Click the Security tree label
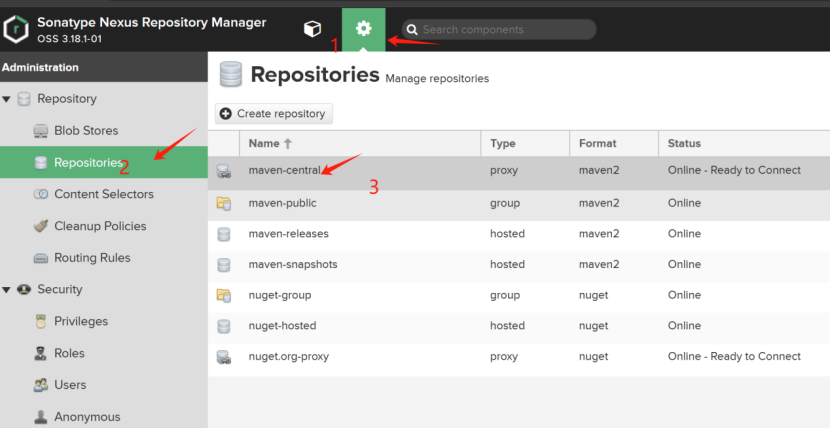The height and width of the screenshot is (428, 830). click(60, 289)
